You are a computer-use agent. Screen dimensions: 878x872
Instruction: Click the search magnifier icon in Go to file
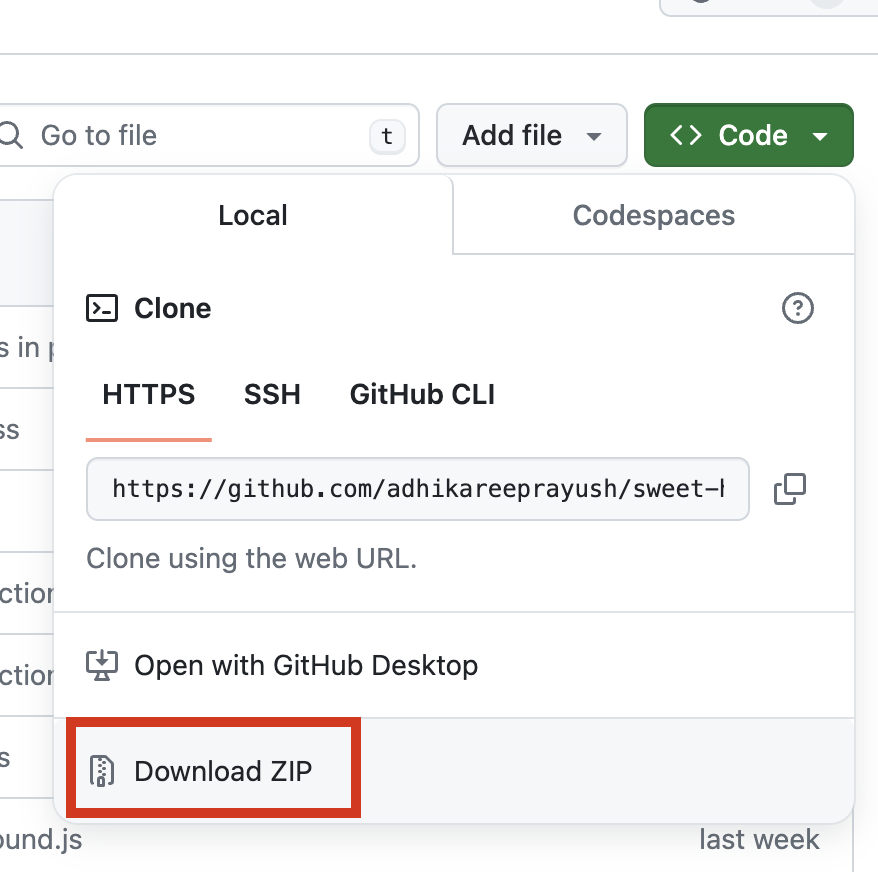coord(11,136)
